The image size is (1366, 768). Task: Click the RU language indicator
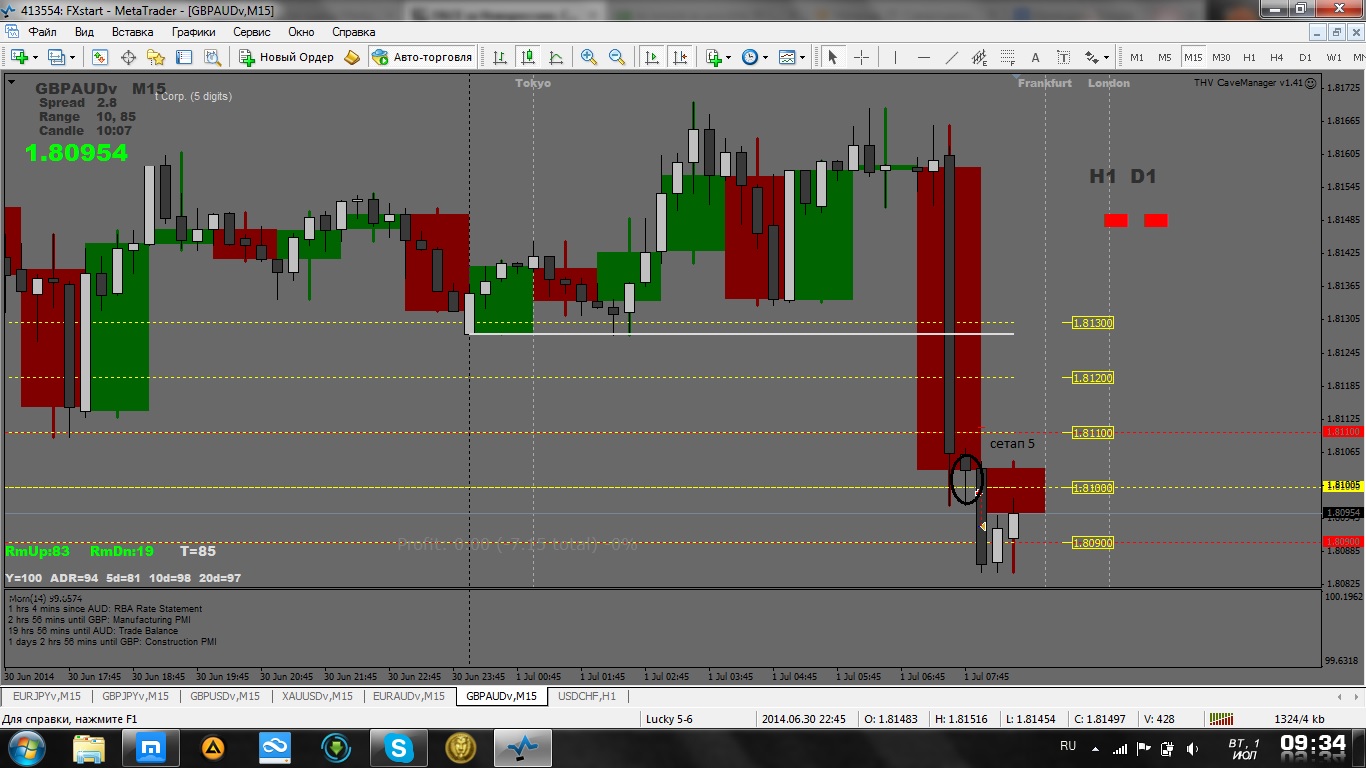point(1068,746)
